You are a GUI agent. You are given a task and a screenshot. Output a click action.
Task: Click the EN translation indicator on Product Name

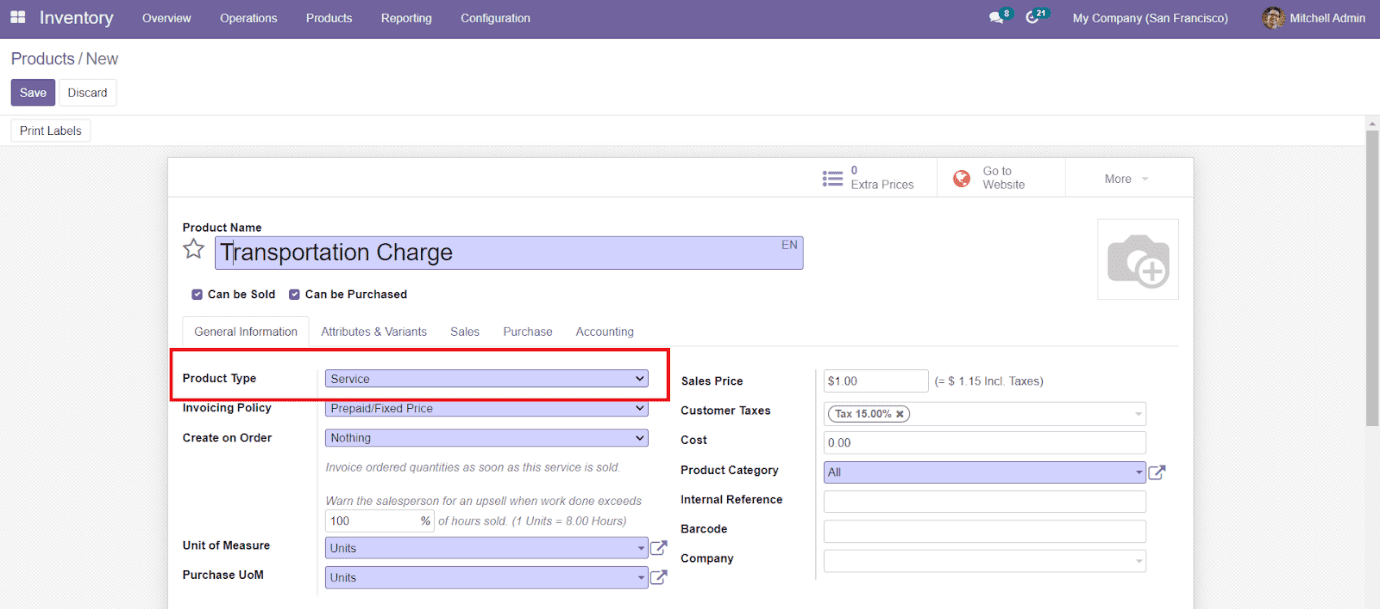pos(788,244)
